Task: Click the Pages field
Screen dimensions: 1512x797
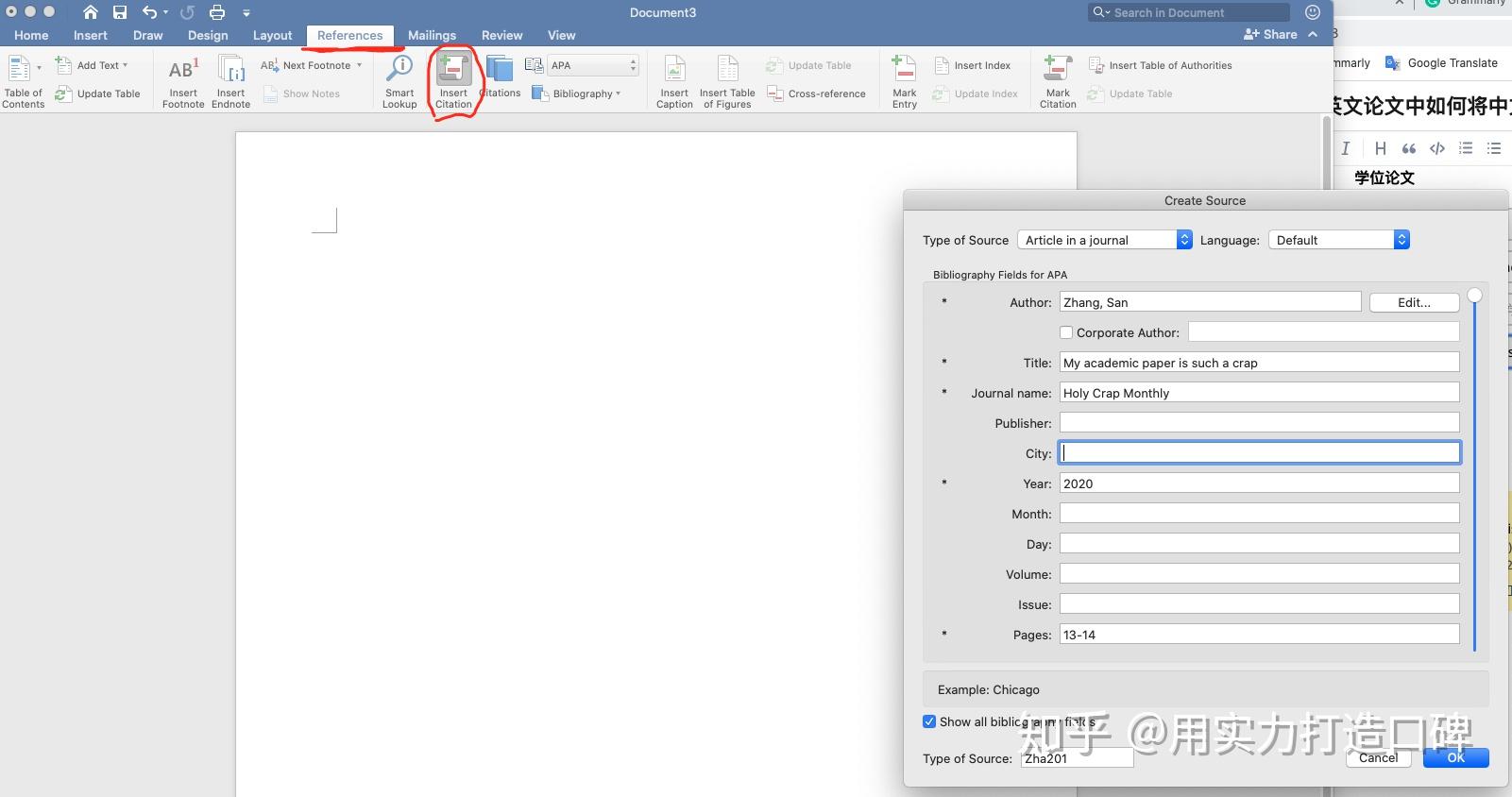Action: (1259, 635)
